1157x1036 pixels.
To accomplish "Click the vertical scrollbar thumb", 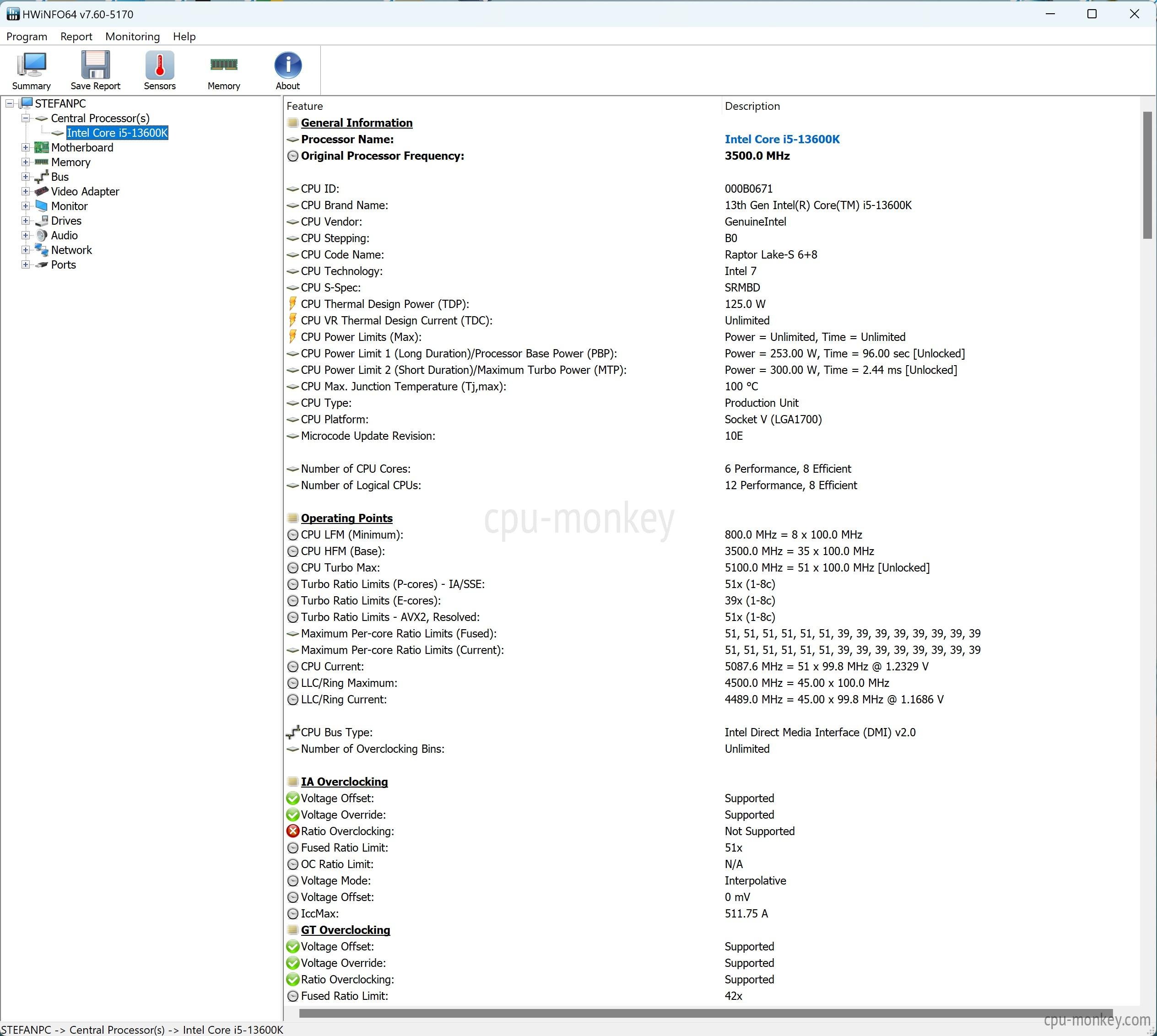I will coord(1147,175).
